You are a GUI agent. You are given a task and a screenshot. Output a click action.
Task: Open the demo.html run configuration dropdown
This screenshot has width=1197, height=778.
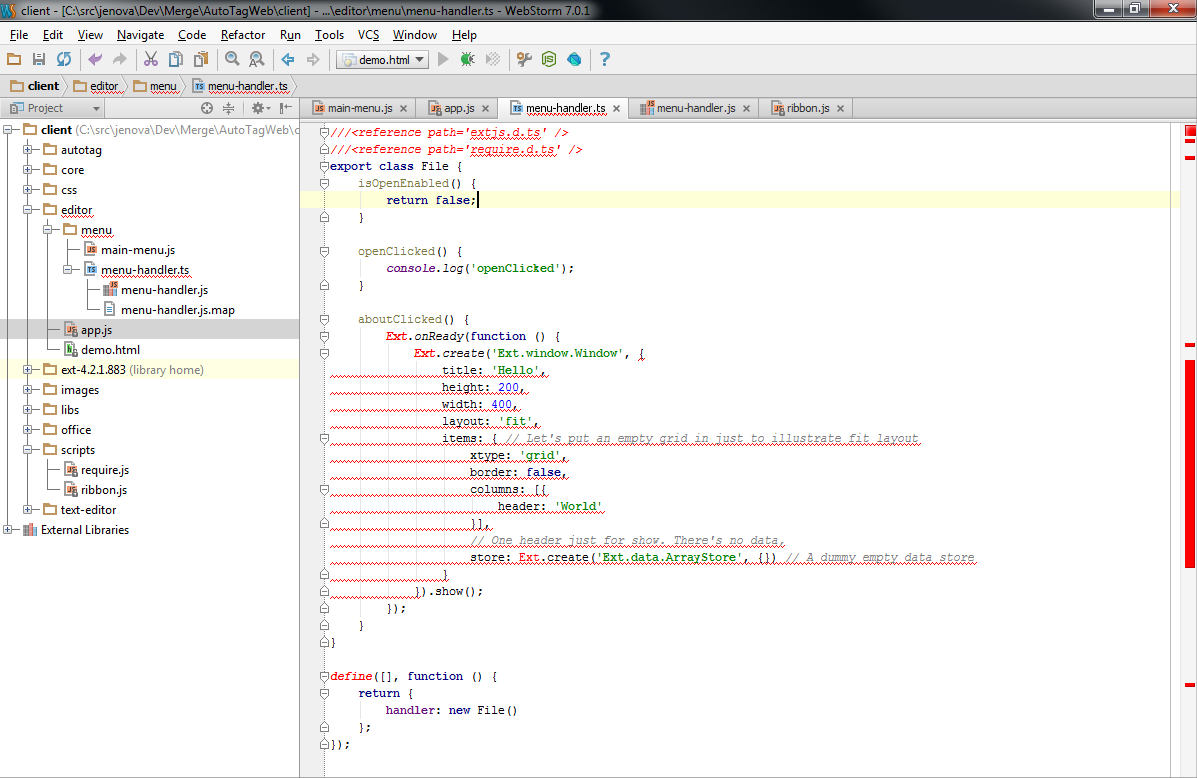(382, 60)
